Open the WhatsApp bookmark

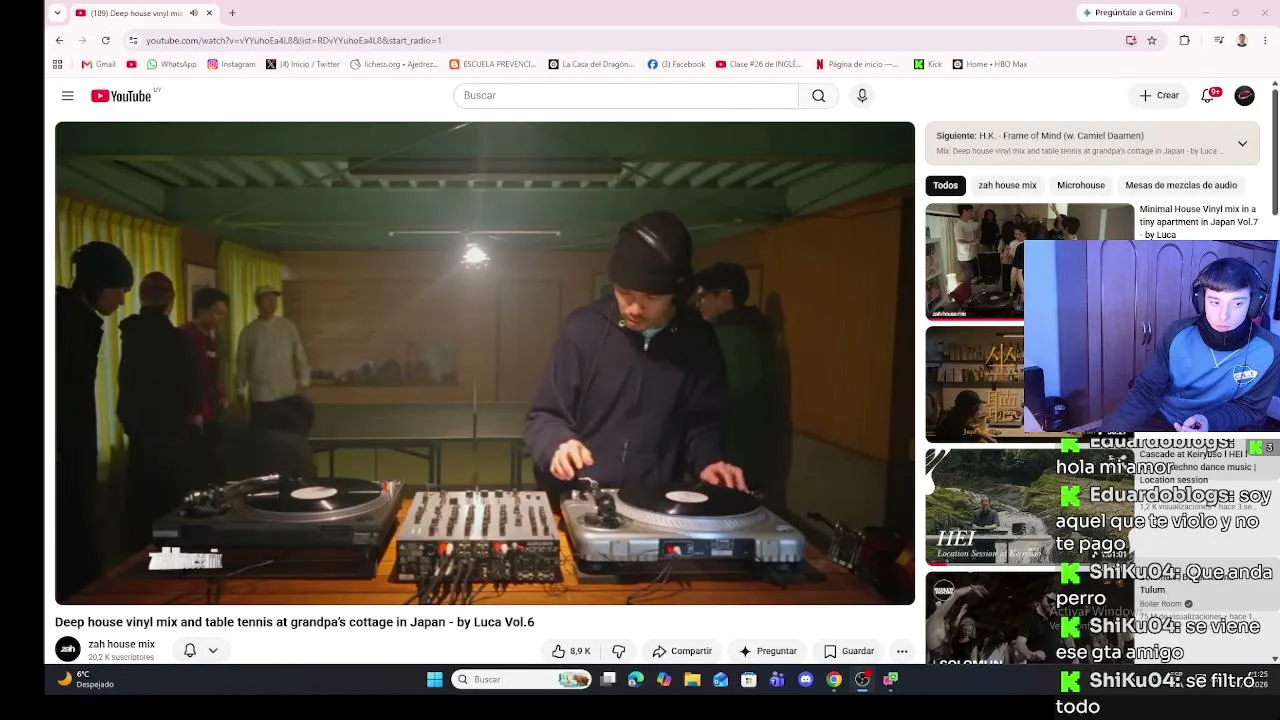coord(171,64)
